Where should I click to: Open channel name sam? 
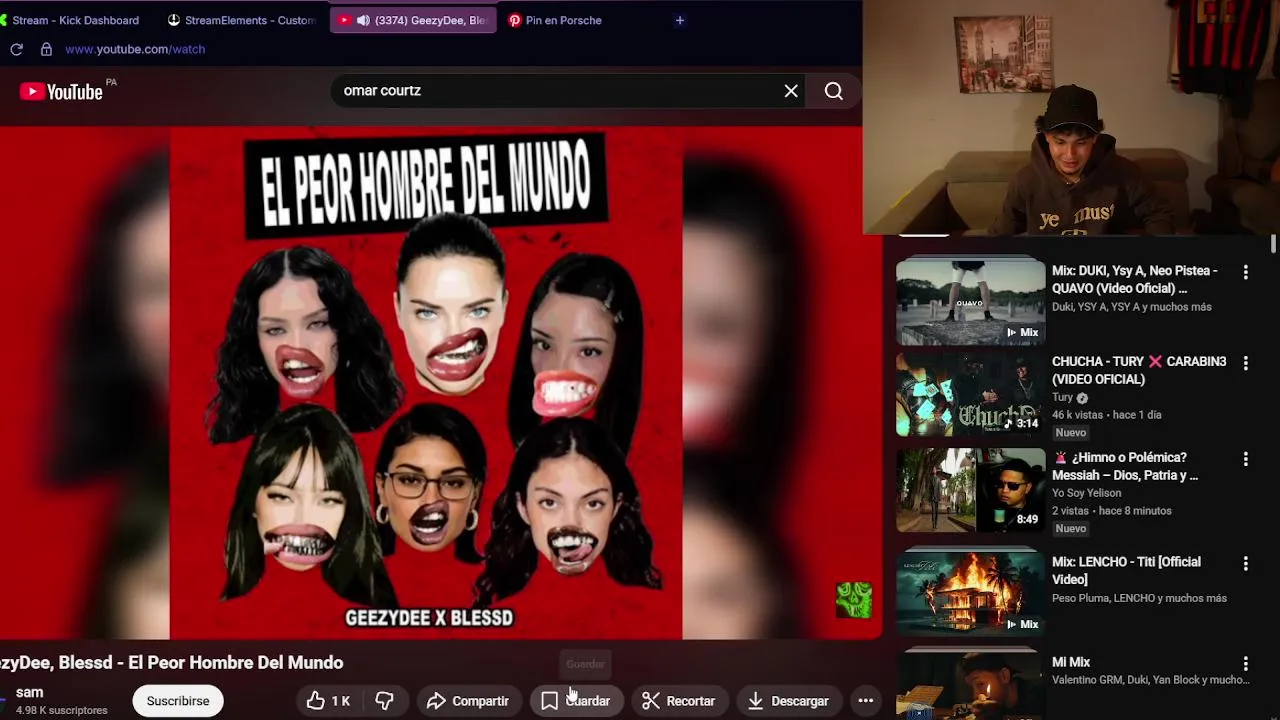pos(29,692)
